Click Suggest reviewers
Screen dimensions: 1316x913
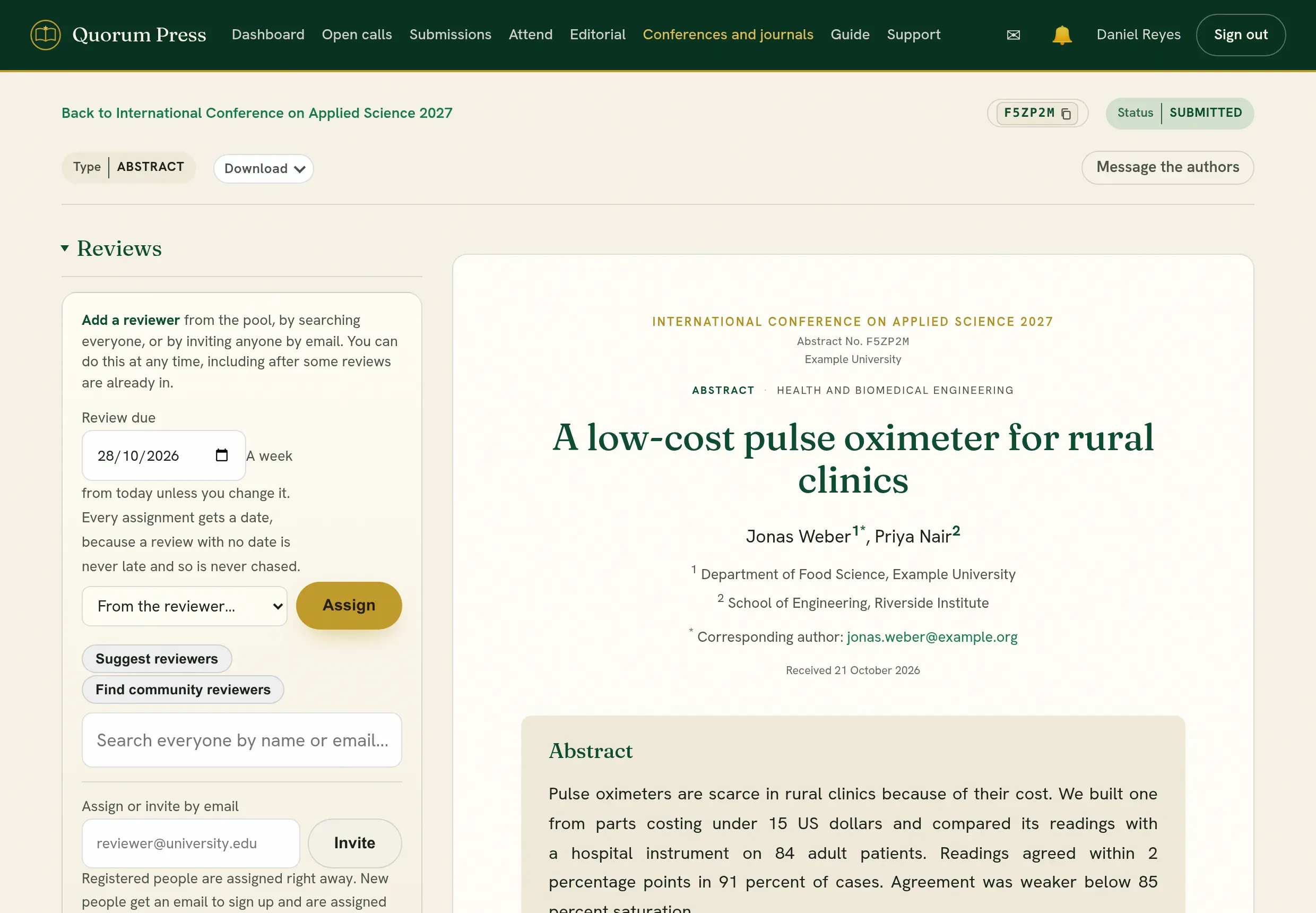157,658
